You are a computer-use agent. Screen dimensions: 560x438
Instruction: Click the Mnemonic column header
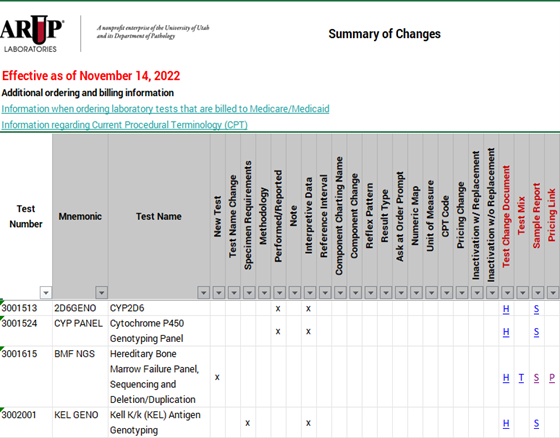80,216
